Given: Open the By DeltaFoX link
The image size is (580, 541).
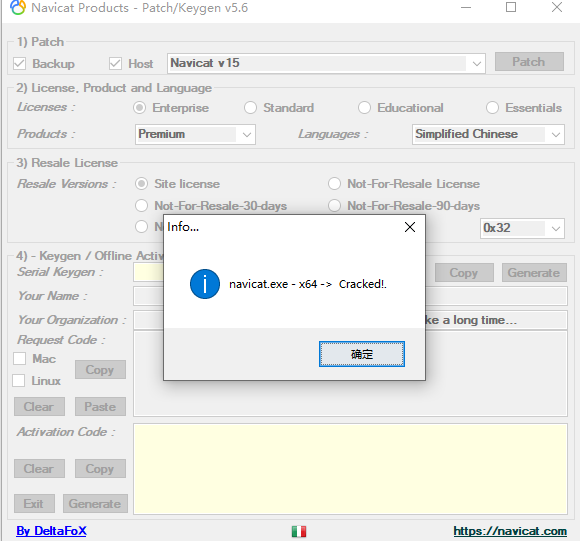Looking at the screenshot, I should click(51, 531).
